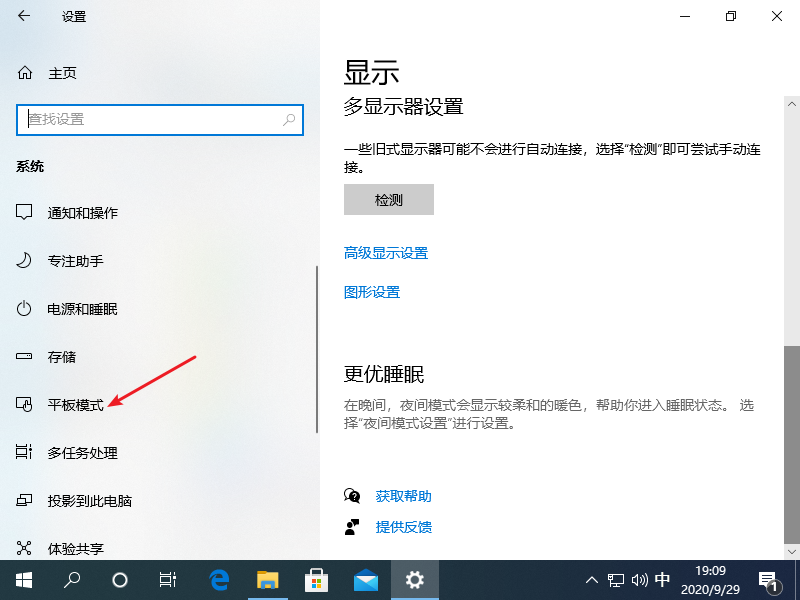Image resolution: width=800 pixels, height=600 pixels.
Task: Click the 投影到此电脑 projection icon
Action: coord(22,500)
